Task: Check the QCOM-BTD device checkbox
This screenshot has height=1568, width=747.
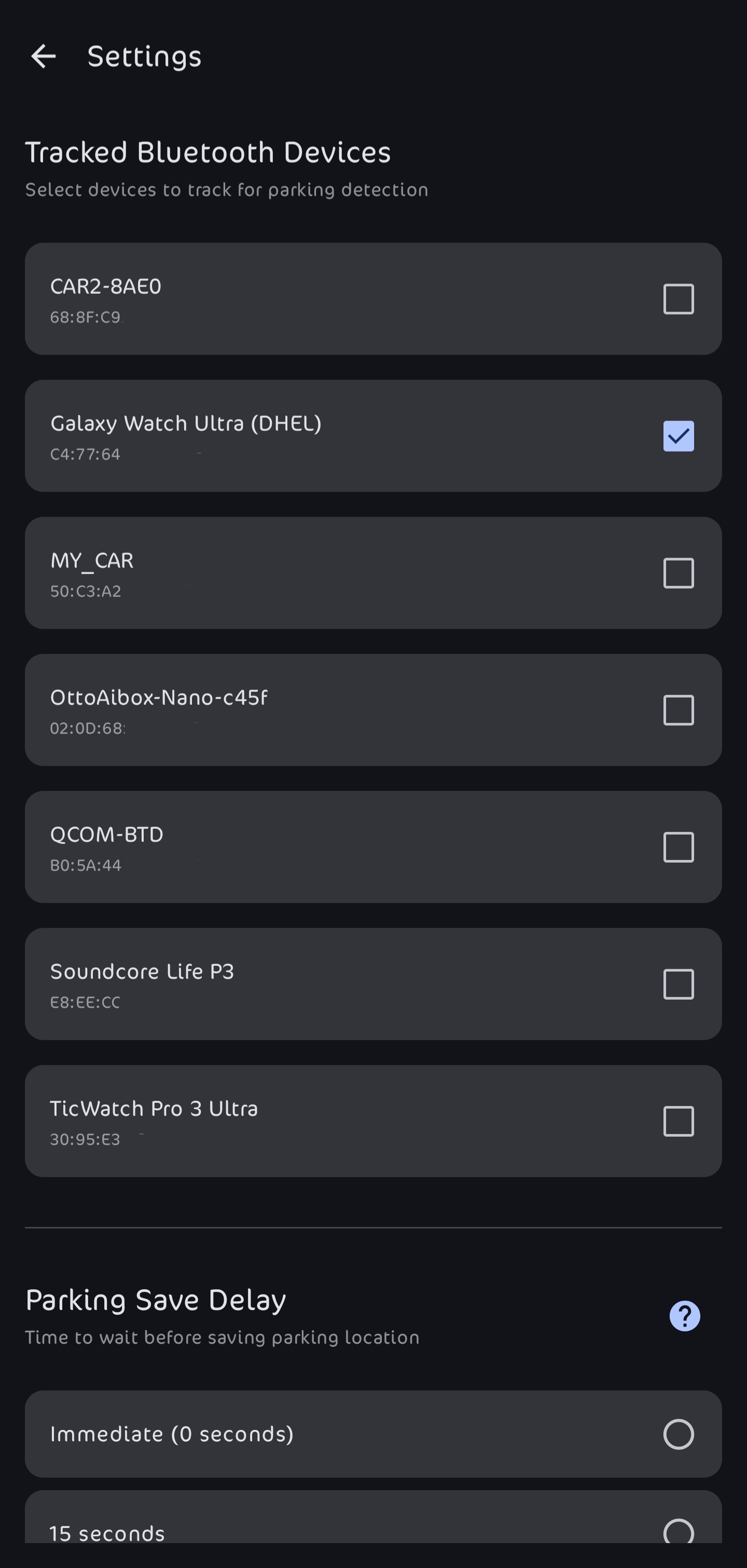Action: coord(678,847)
